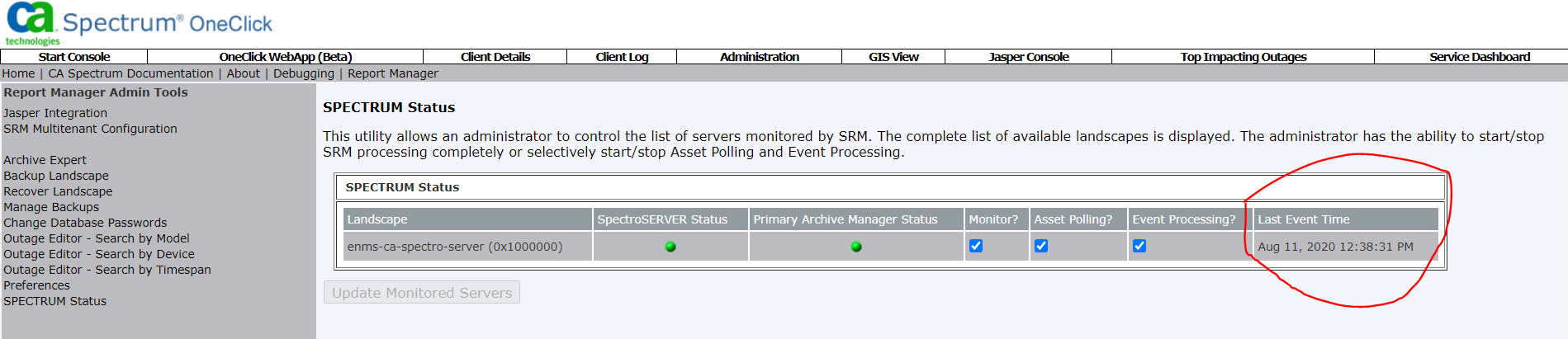Image resolution: width=1568 pixels, height=339 pixels.
Task: Toggle the Asset Polling? checkbox
Action: 1041,246
